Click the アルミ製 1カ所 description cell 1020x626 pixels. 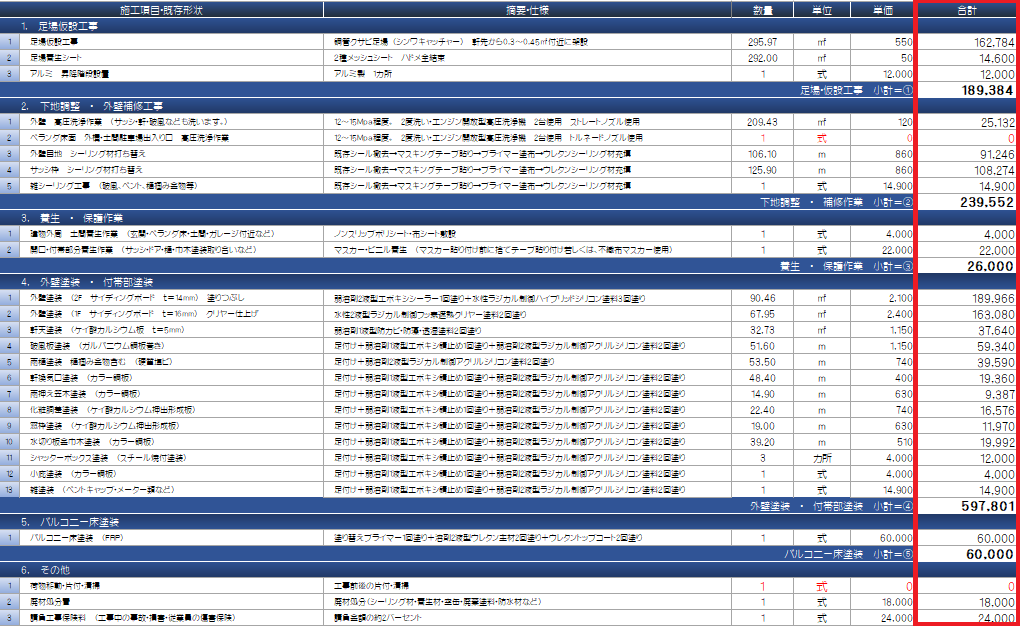click(x=528, y=74)
